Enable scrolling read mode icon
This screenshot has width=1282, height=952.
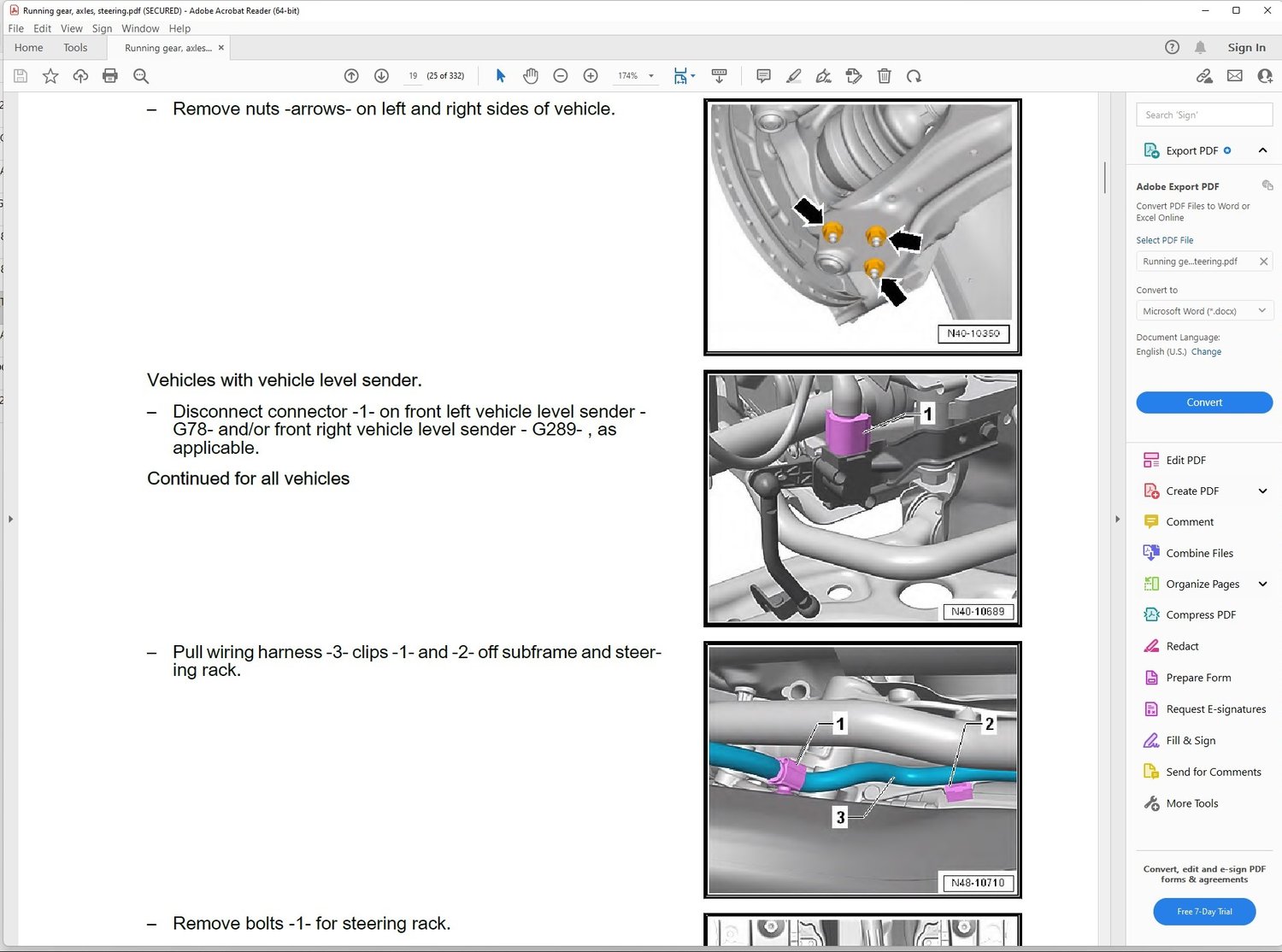(x=719, y=76)
